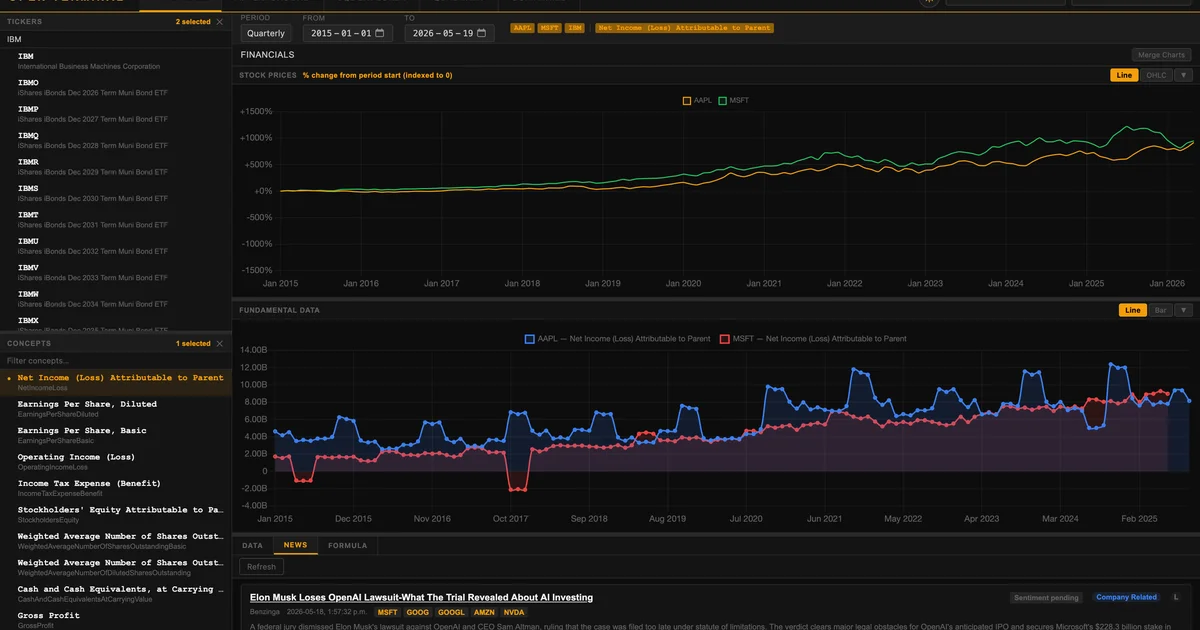Click the Refresh news button

pos(261,566)
